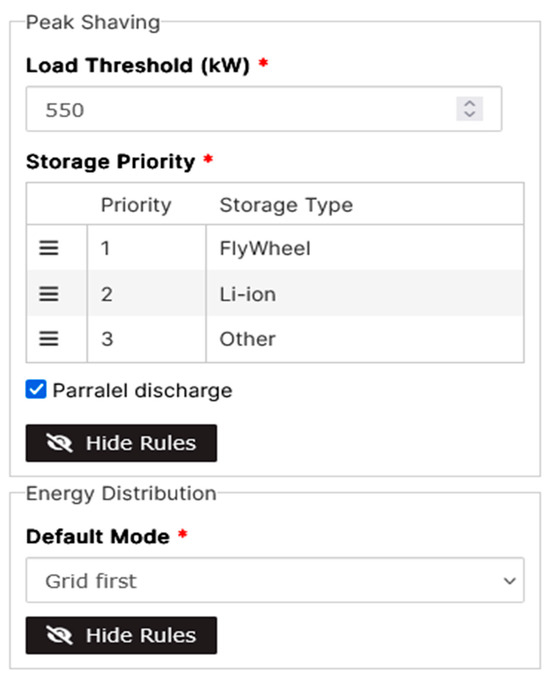Screen dimensions: 550x684
Task: Increase Load Threshold with up arrow
Action: pyautogui.click(x=469, y=103)
